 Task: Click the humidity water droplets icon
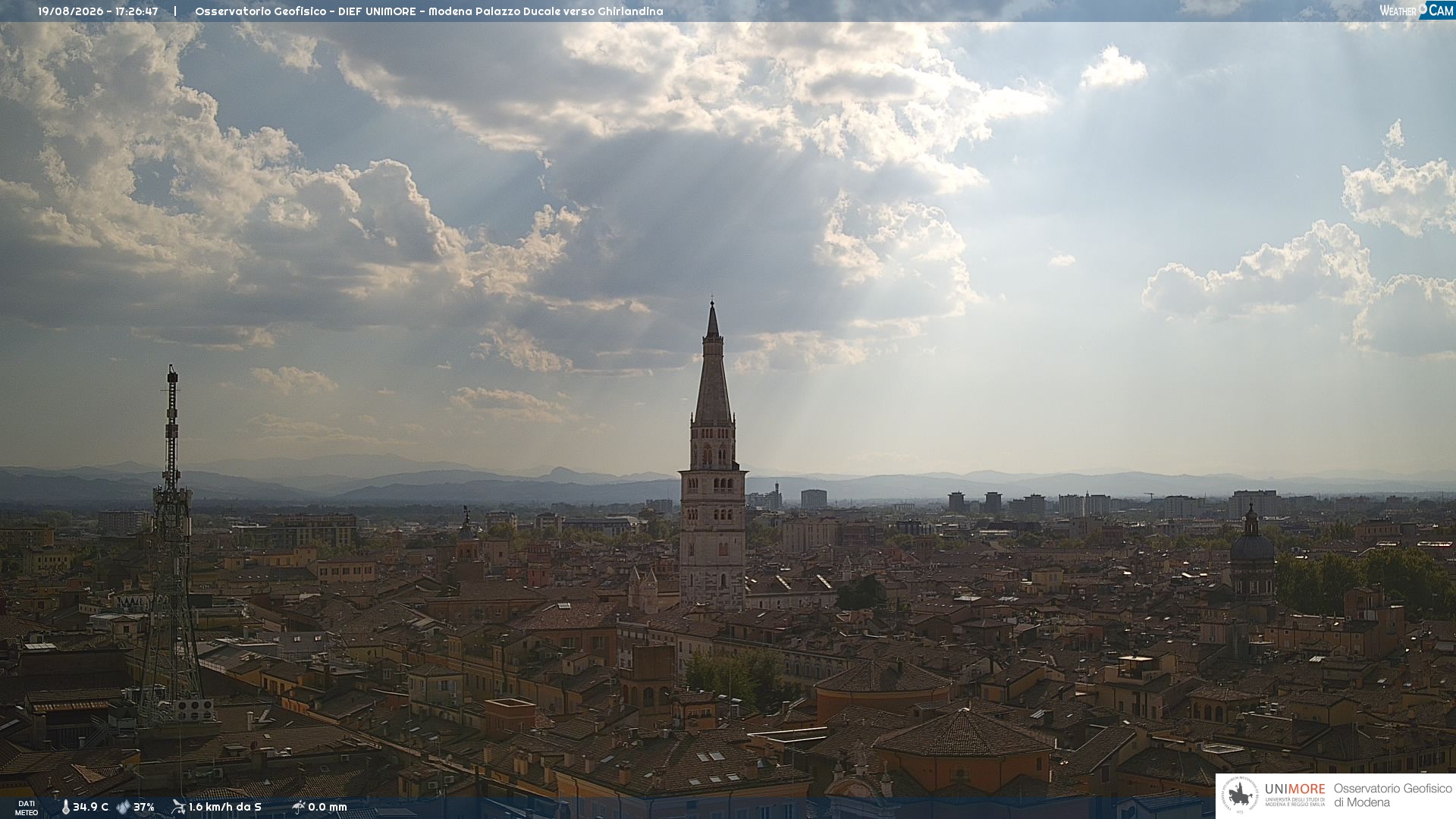click(x=123, y=808)
